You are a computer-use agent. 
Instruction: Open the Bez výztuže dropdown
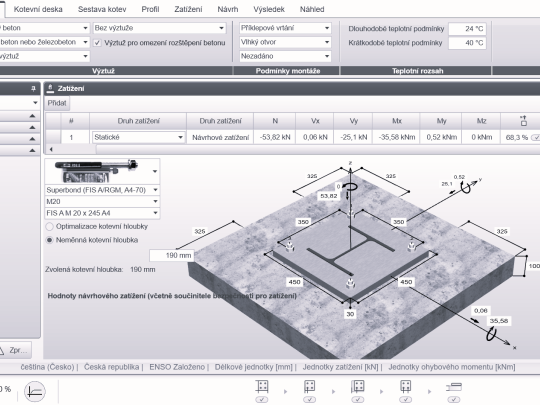point(159,28)
